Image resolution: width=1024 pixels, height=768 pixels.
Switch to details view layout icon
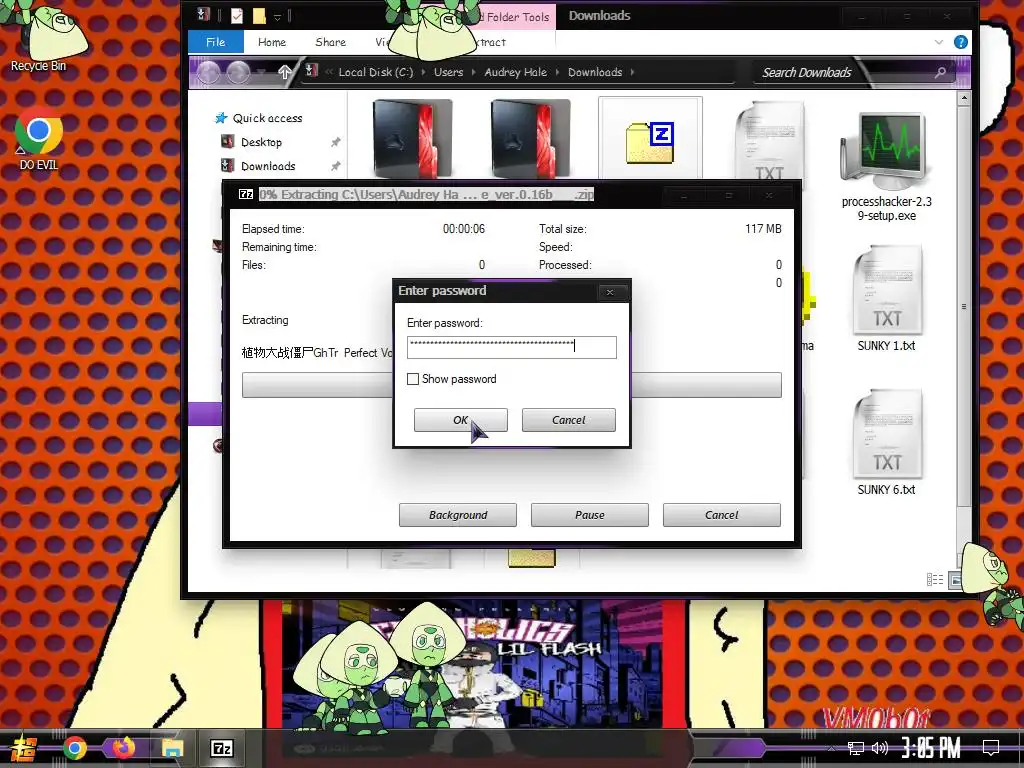[x=935, y=579]
